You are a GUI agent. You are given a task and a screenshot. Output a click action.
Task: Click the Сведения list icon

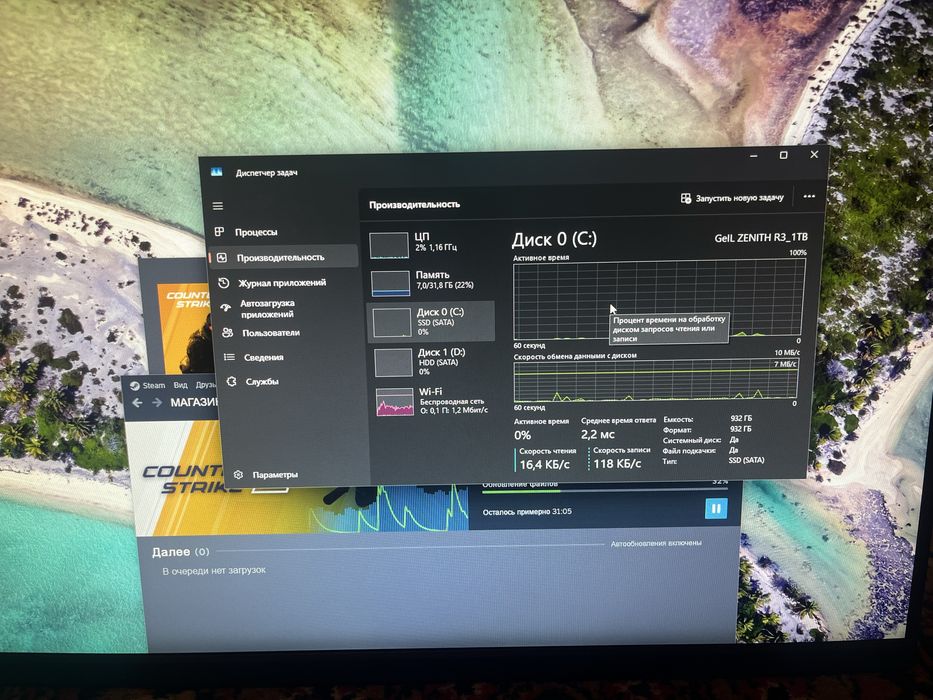click(229, 357)
